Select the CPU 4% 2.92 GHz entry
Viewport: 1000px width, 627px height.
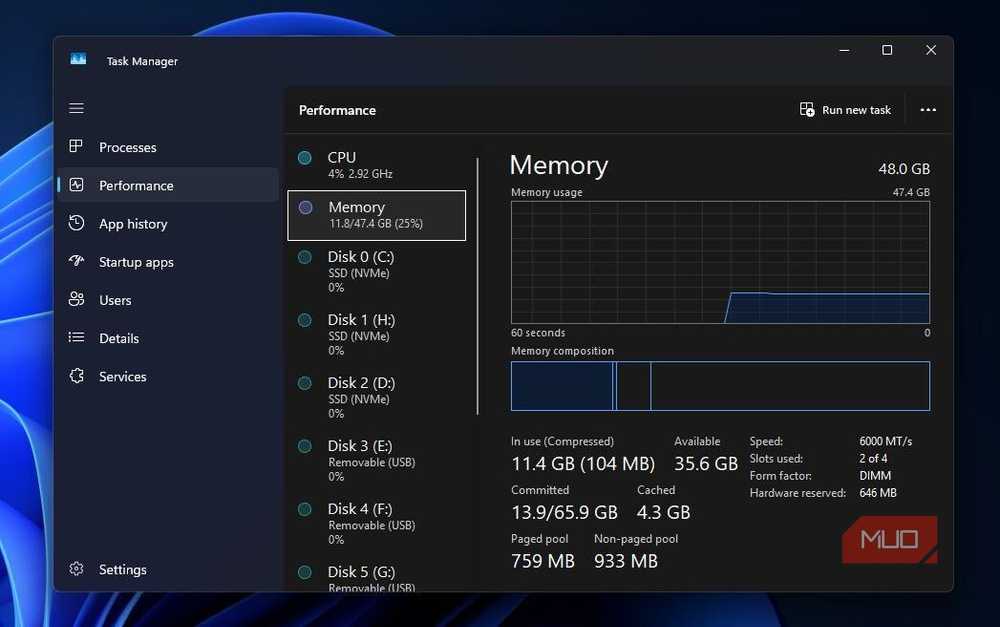pos(376,165)
